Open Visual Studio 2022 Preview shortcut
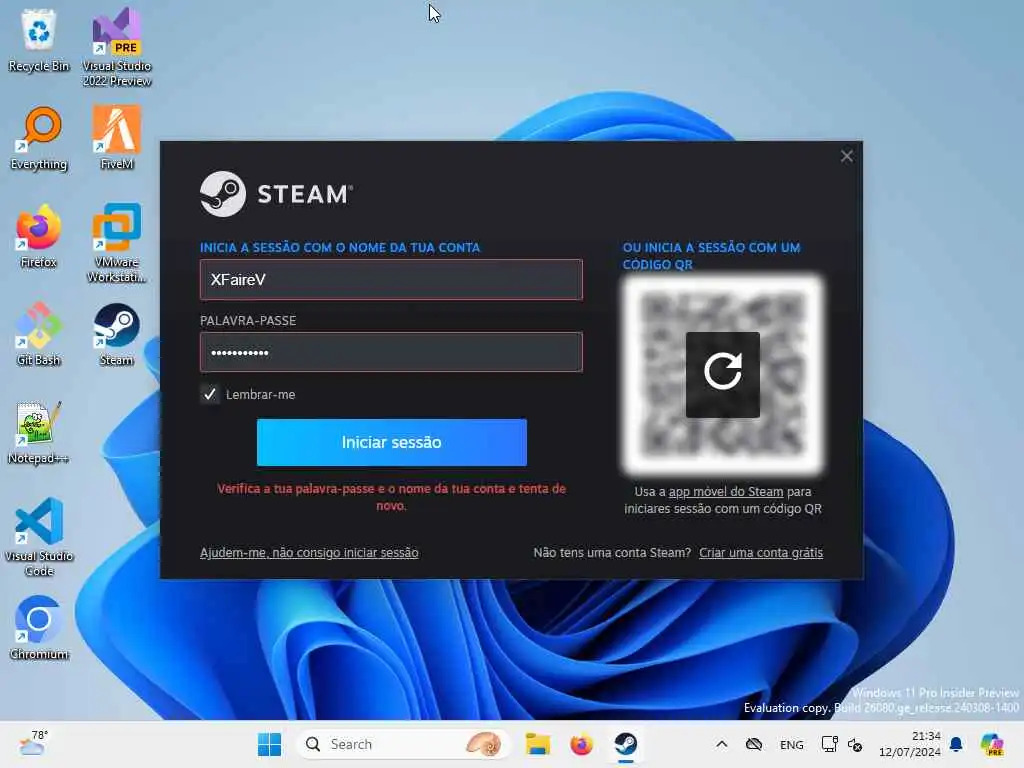1024x768 pixels. (x=117, y=47)
